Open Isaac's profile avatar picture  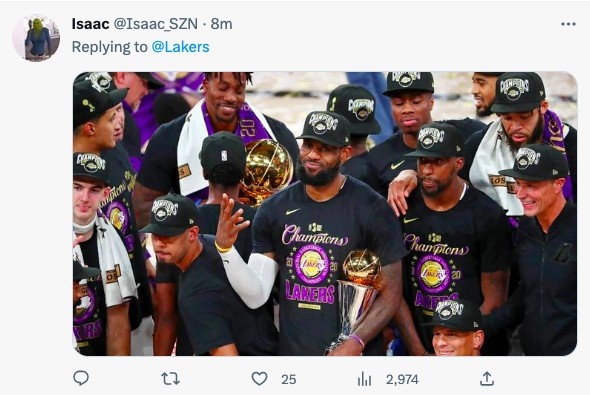click(x=36, y=38)
